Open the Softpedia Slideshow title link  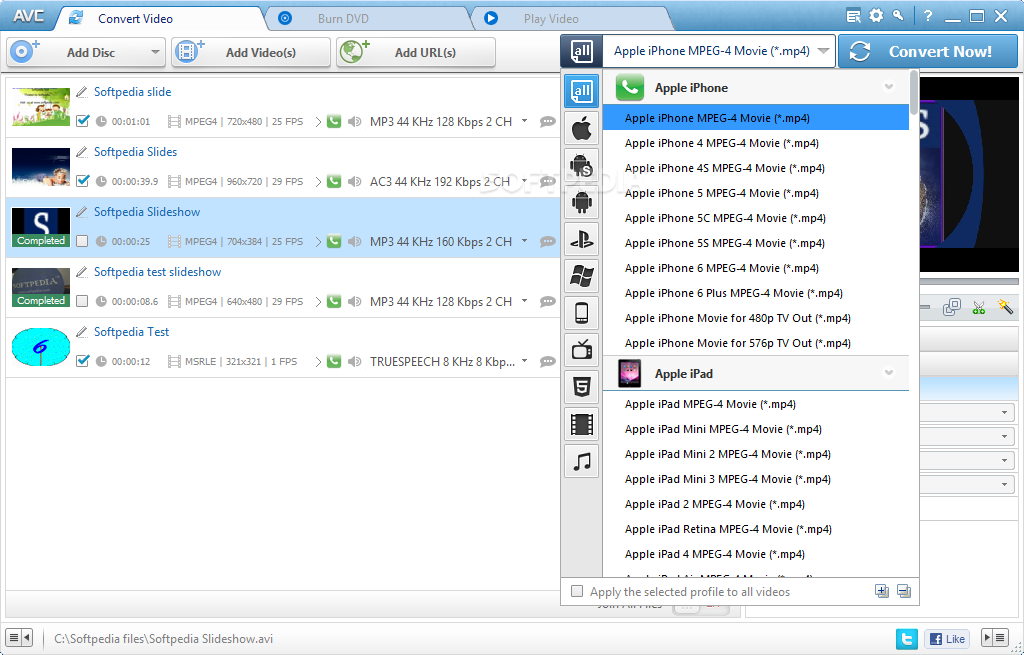pyautogui.click(x=147, y=212)
